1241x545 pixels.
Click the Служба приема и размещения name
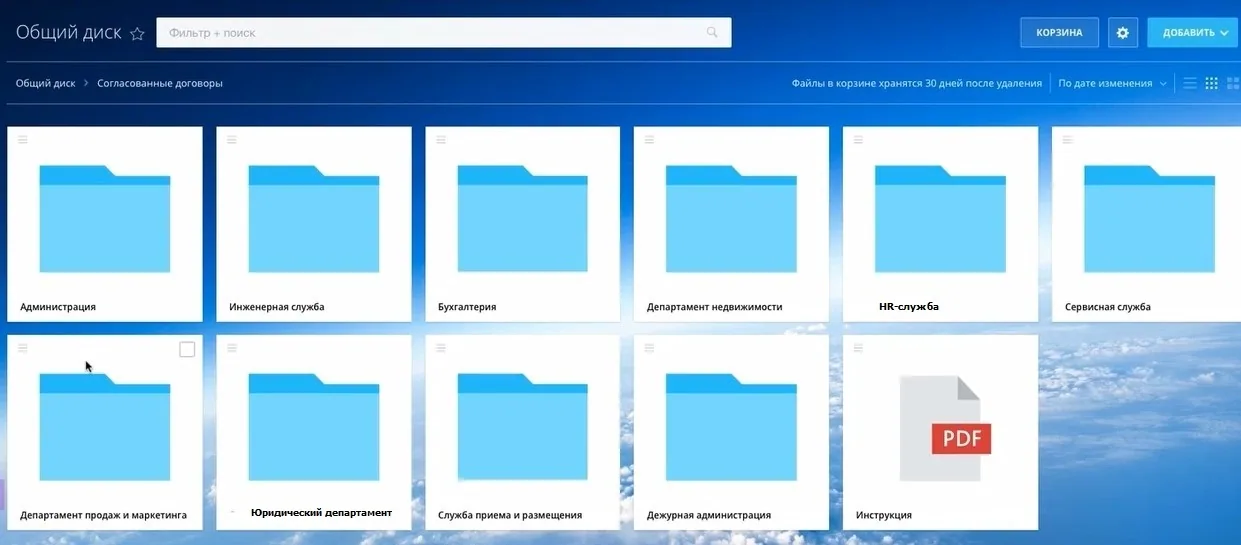[510, 515]
